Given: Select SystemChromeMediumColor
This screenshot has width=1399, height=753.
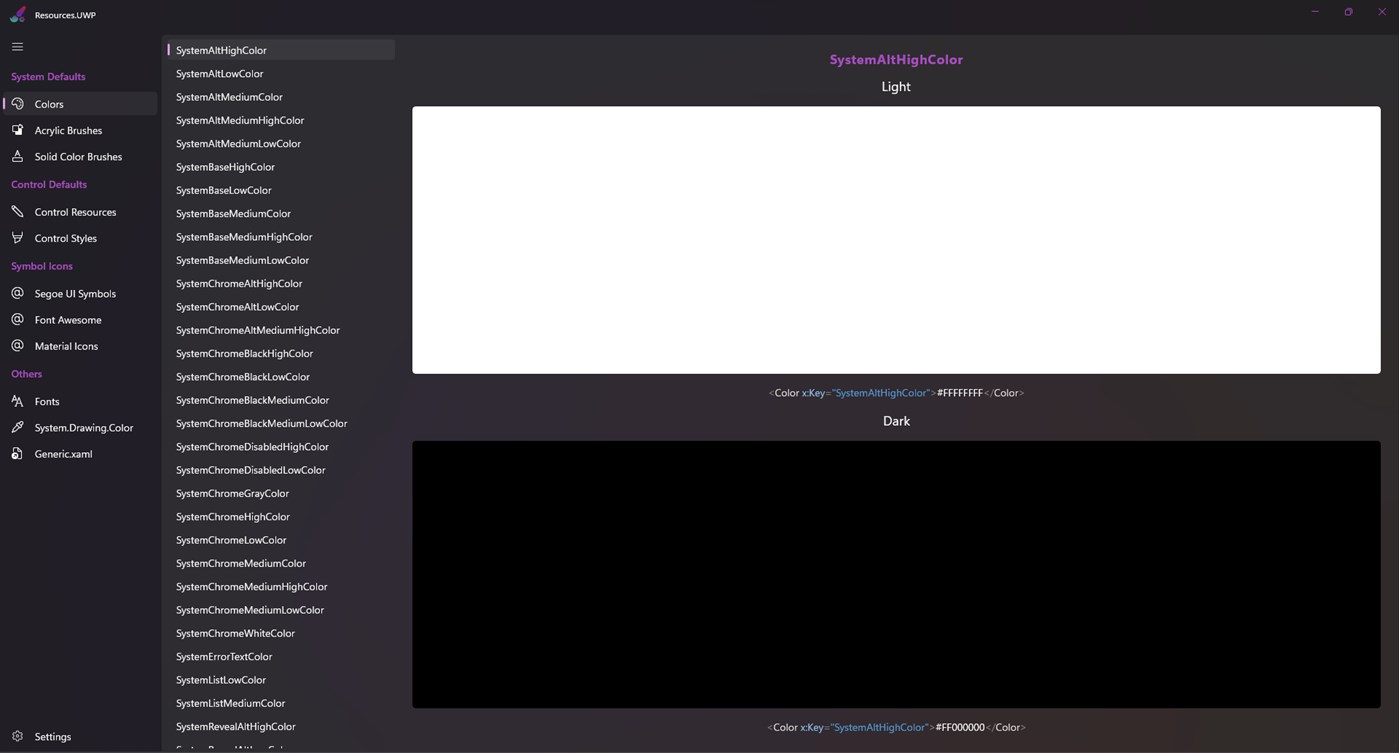Looking at the screenshot, I should 280,563.
